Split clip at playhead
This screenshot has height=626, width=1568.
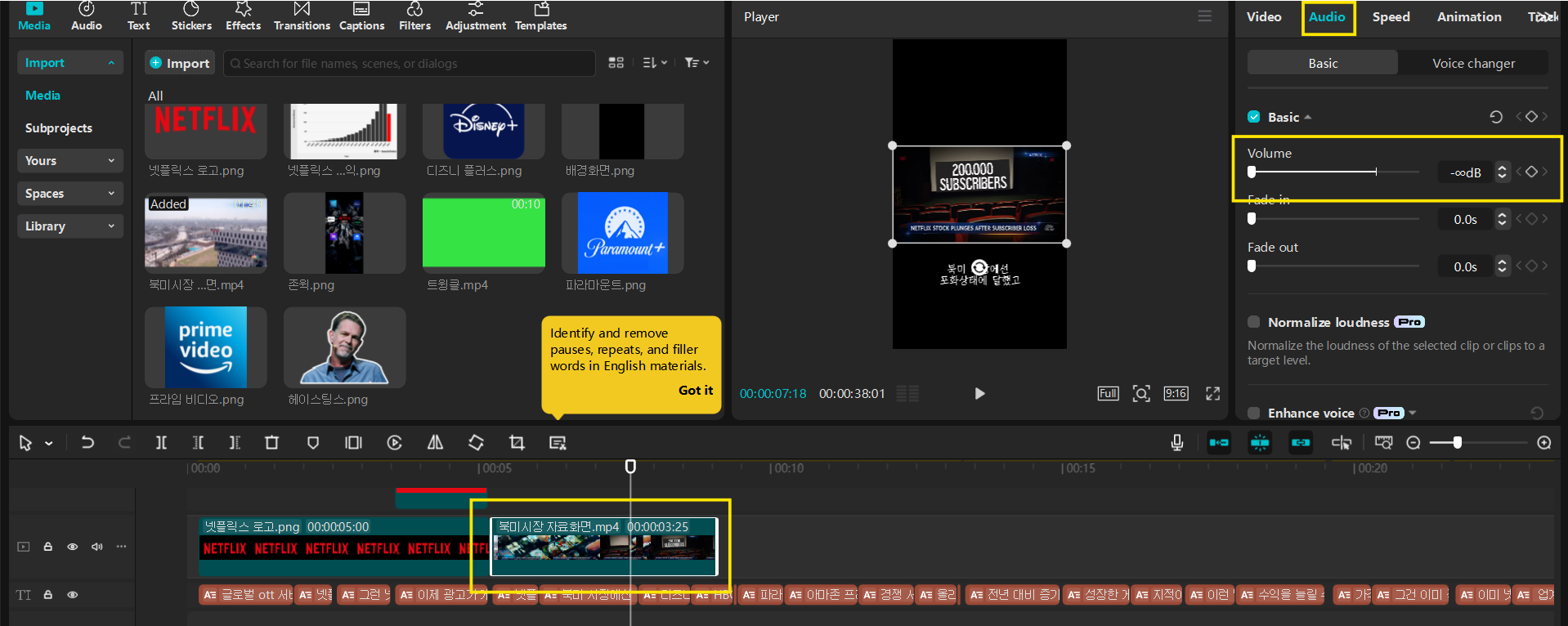tap(161, 442)
